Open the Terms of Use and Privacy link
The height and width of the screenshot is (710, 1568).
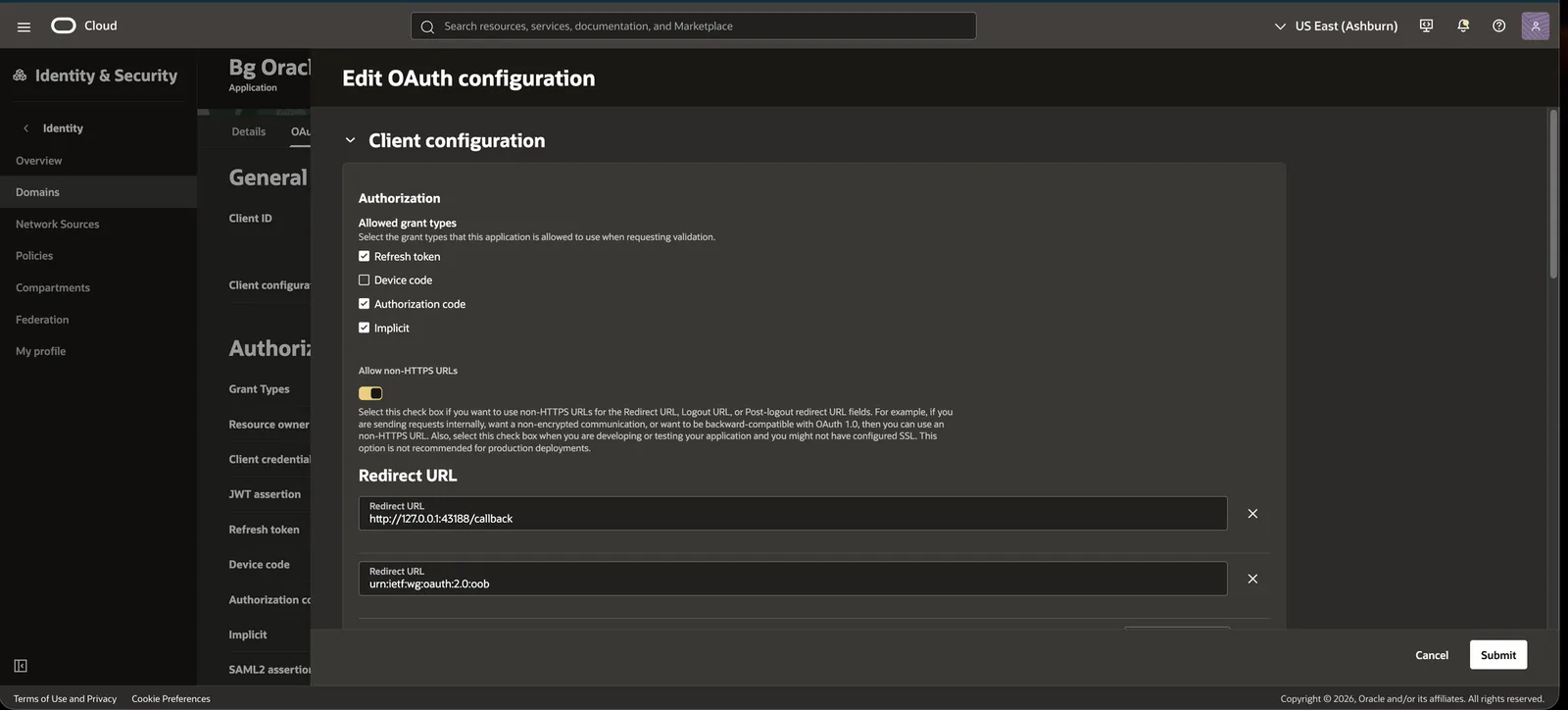click(65, 699)
